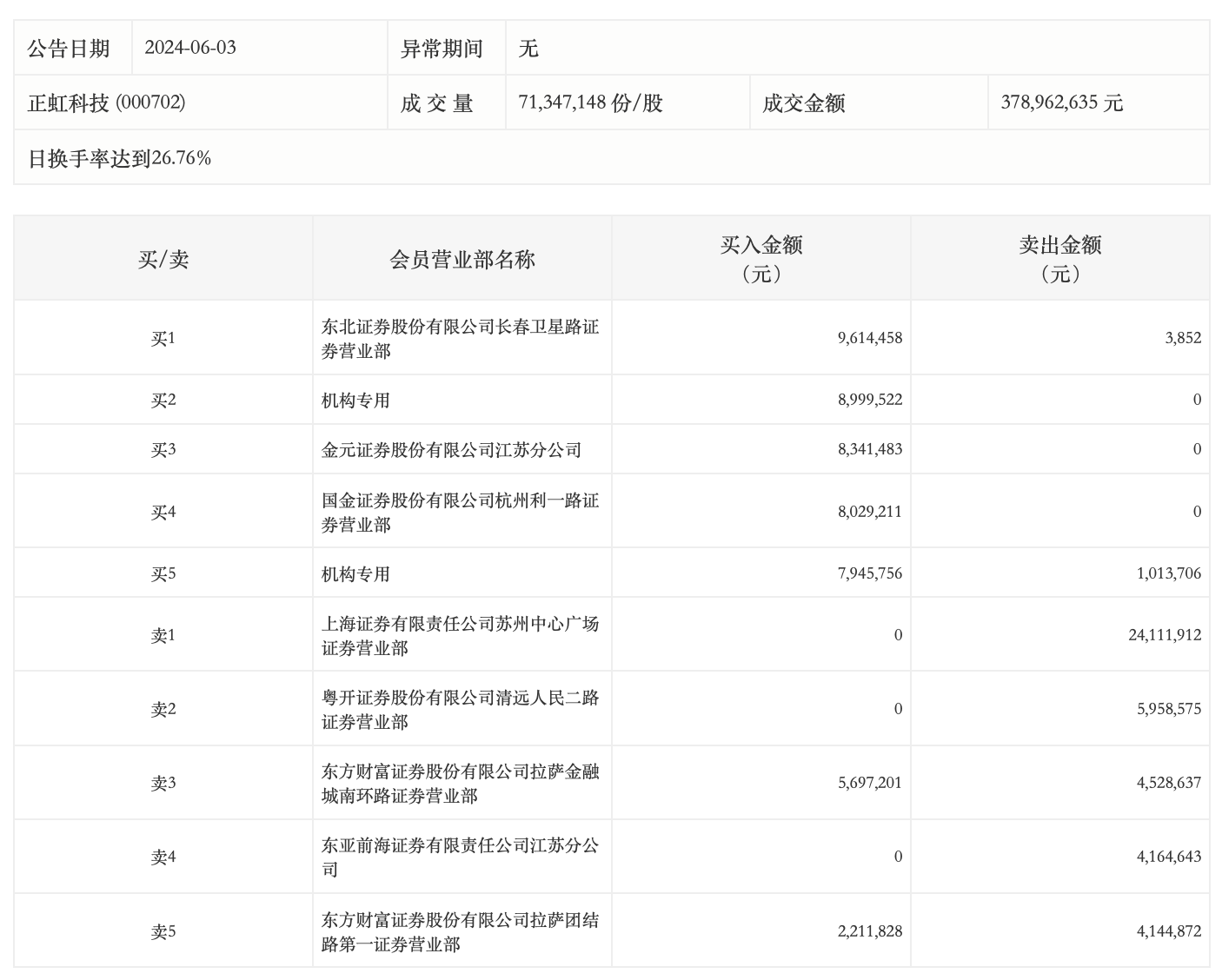This screenshot has width=1222, height=980.
Task: Select sell amount 3,852
Action: pyautogui.click(x=1183, y=338)
